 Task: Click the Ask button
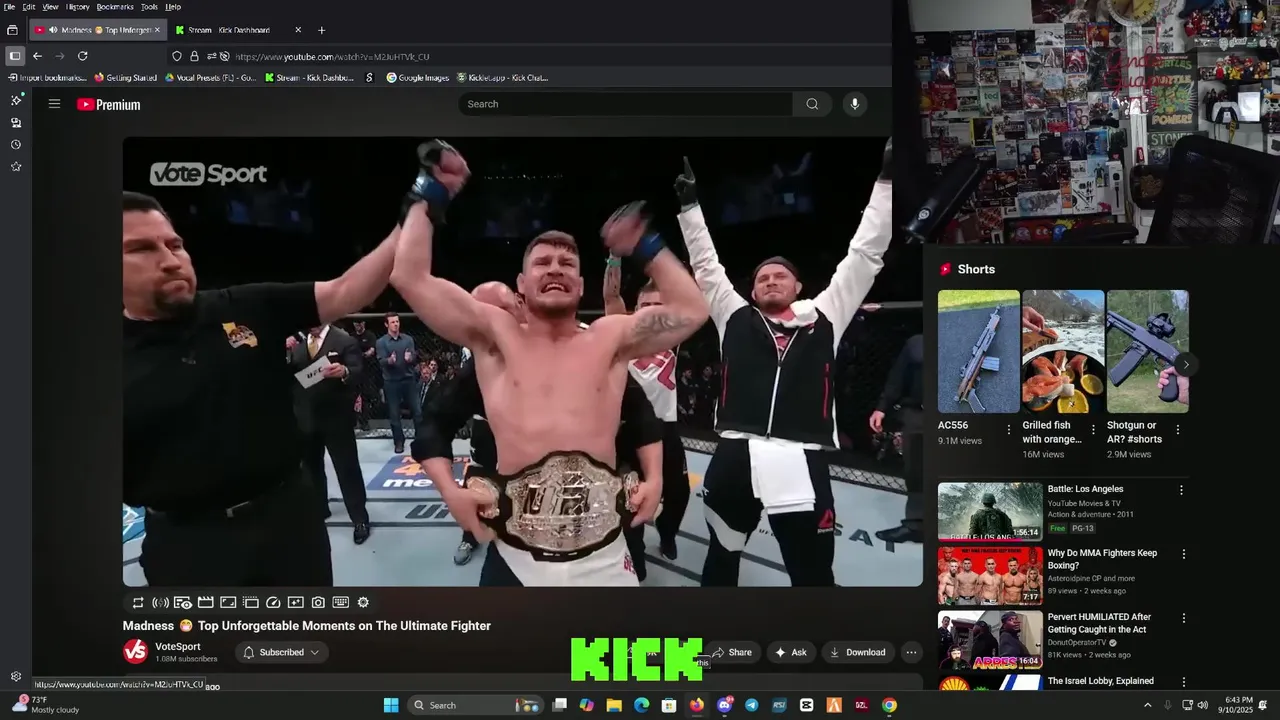pos(790,652)
